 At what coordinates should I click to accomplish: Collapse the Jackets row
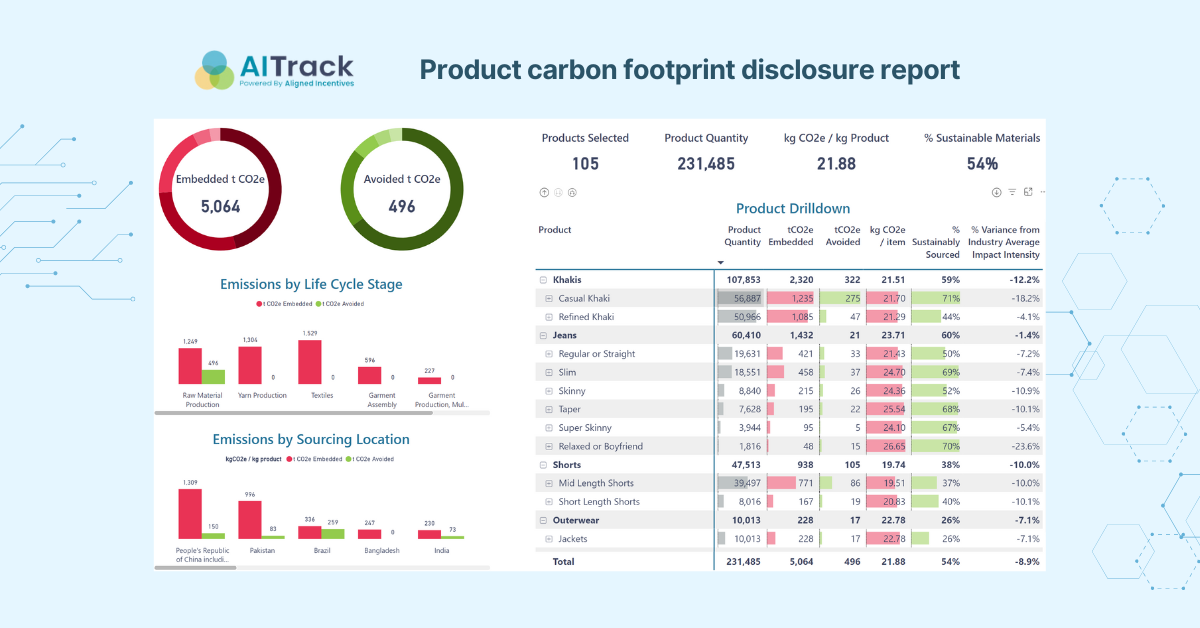551,538
